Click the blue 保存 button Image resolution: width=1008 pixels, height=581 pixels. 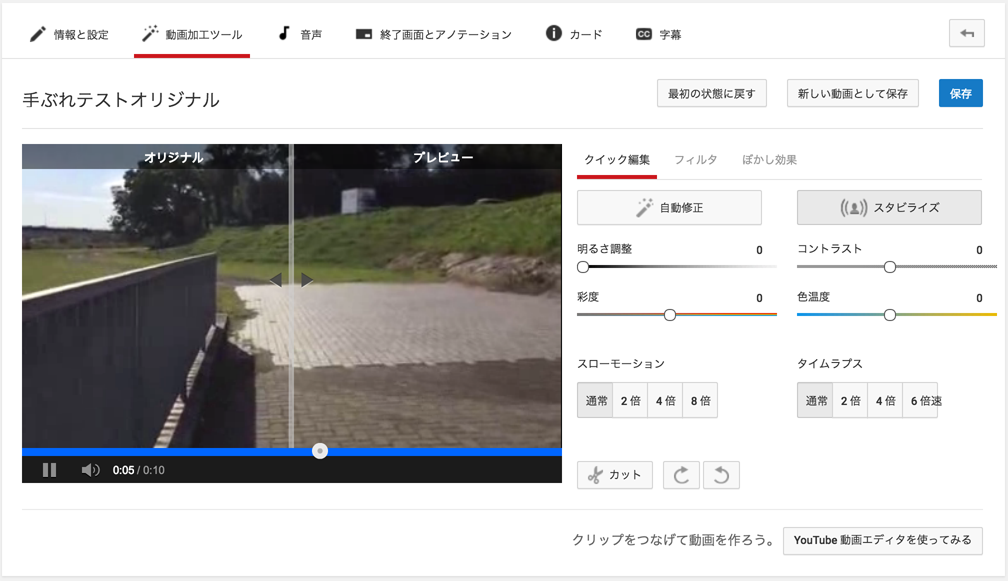coord(960,94)
